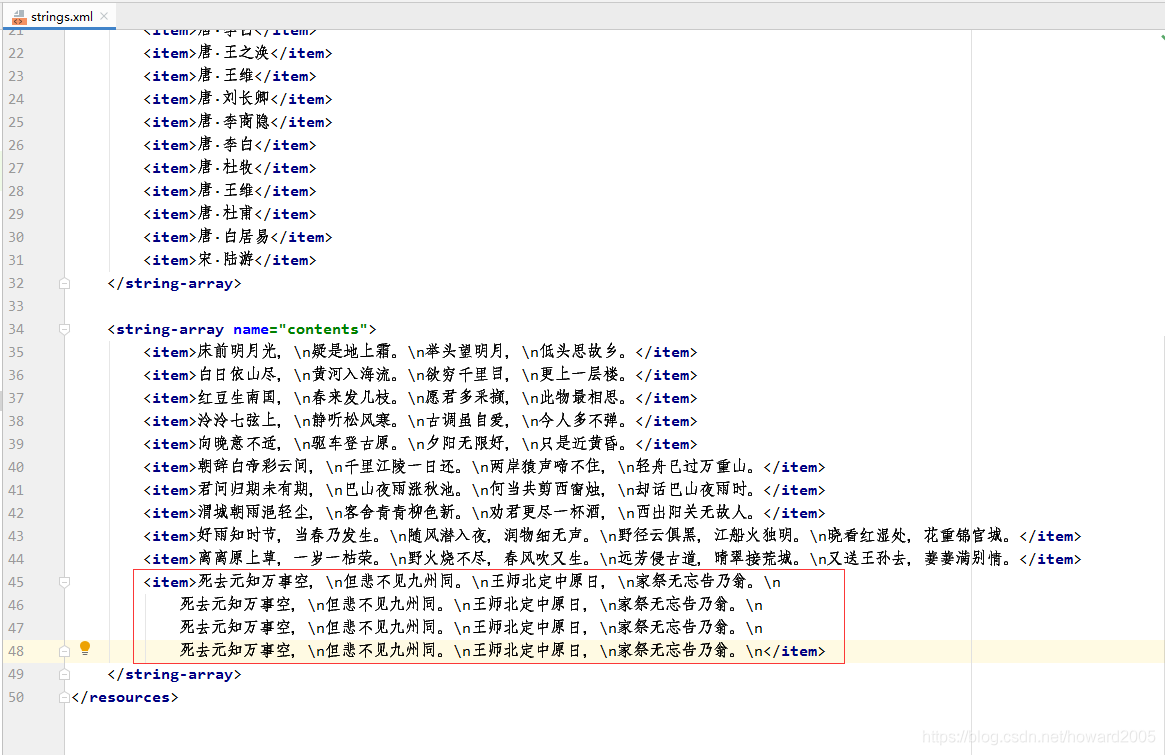
Task: Click the closing item tag on line 48
Action: point(794,651)
